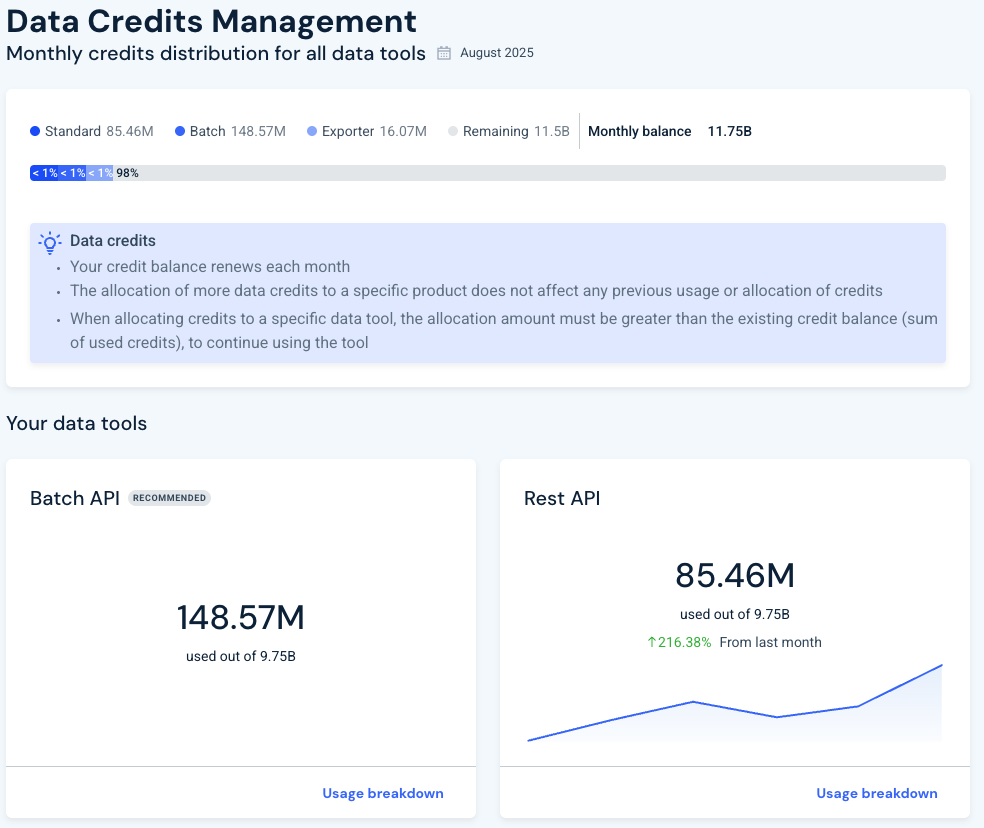Open Usage breakdown for Batch API
The height and width of the screenshot is (828, 984).
[x=383, y=793]
